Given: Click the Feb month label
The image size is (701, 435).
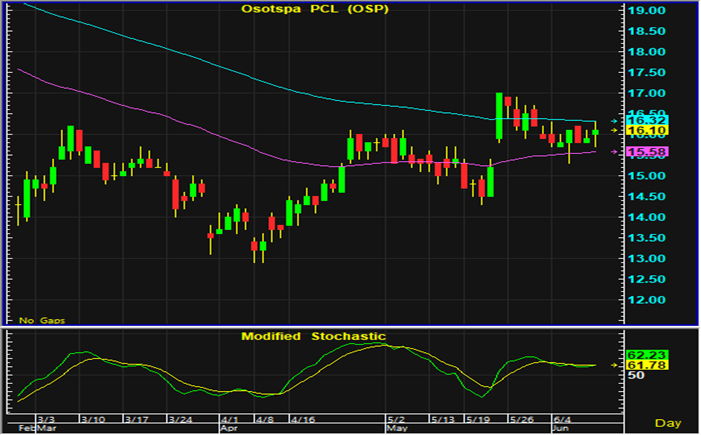Looking at the screenshot, I should pyautogui.click(x=26, y=428).
